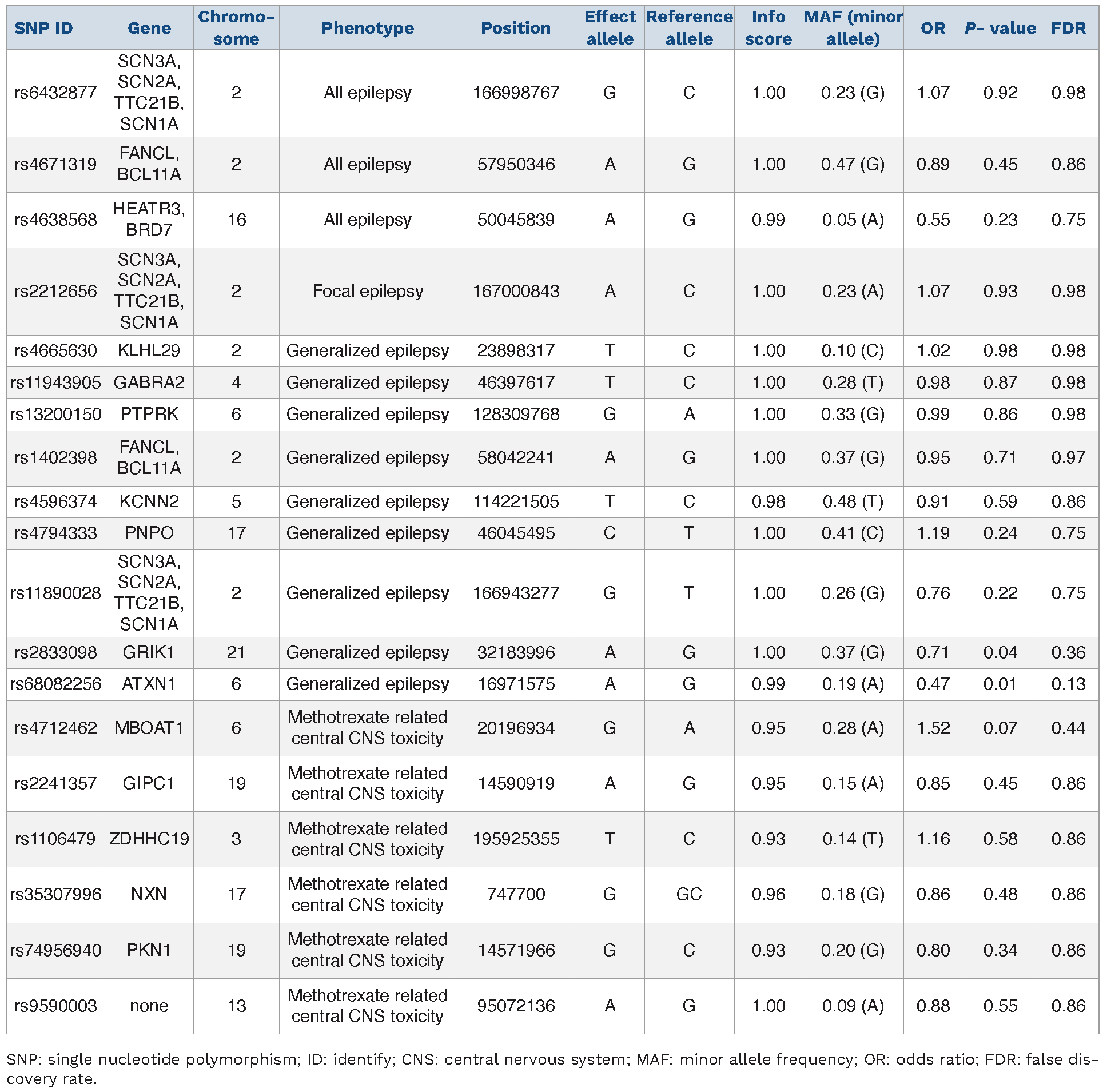Click position value 195925355
1103x1092 pixels.
[515, 839]
